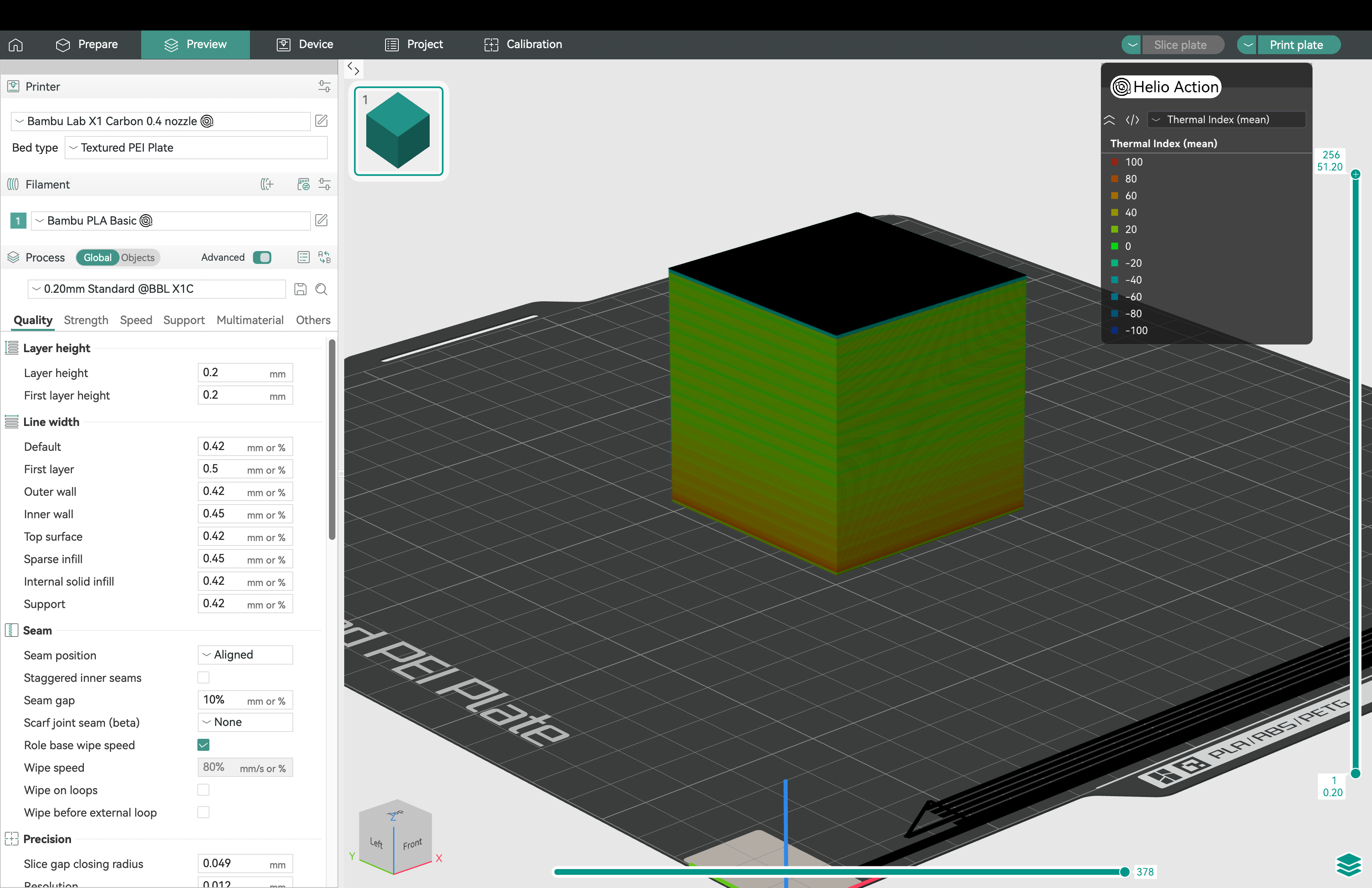Open the Calibration tab
This screenshot has width=1372, height=888.
tap(523, 45)
